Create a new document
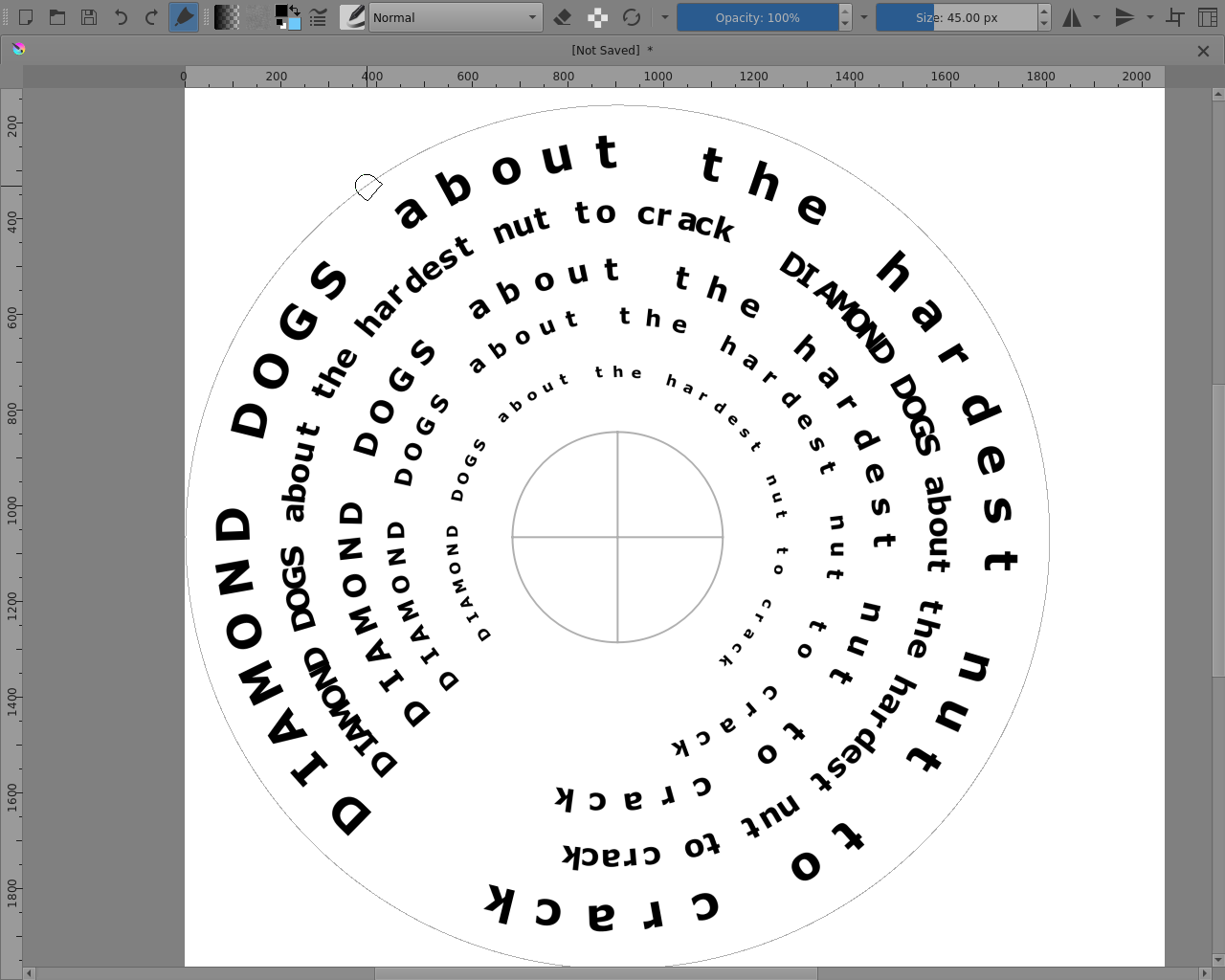This screenshot has height=980, width=1225. click(26, 17)
